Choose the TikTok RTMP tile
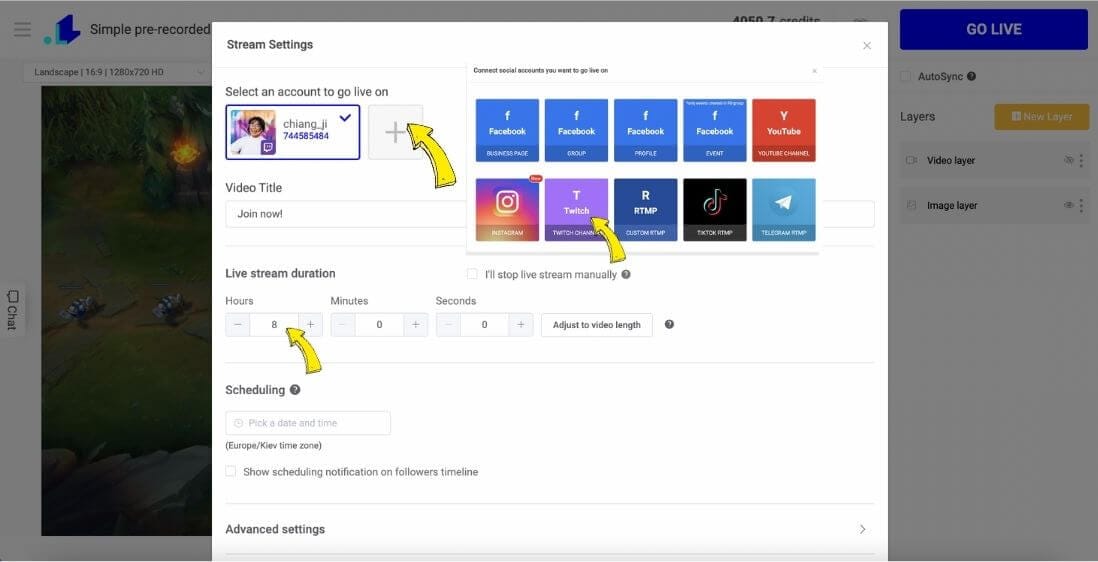This screenshot has width=1098, height=562. 715,210
